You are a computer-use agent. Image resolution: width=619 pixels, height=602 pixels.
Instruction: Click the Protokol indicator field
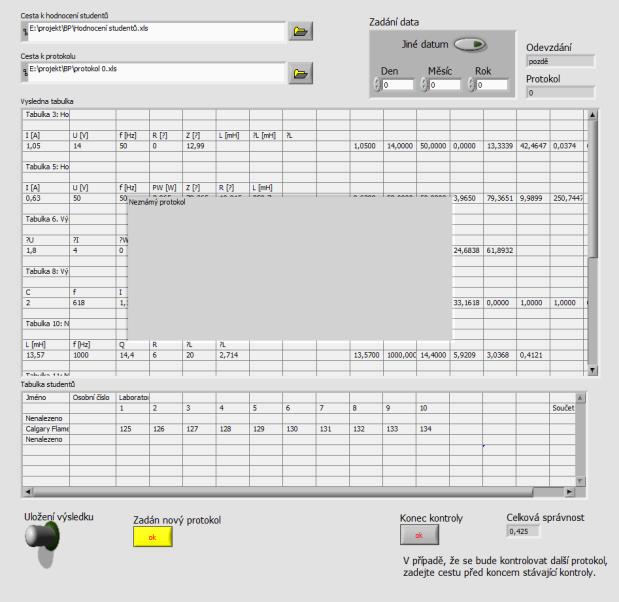(x=560, y=93)
